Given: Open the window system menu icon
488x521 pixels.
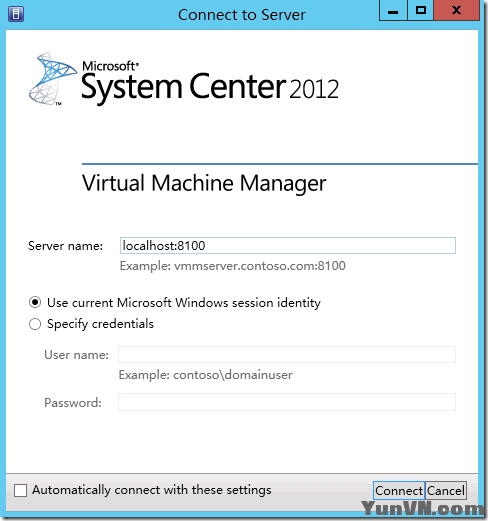Looking at the screenshot, I should click(x=16, y=14).
